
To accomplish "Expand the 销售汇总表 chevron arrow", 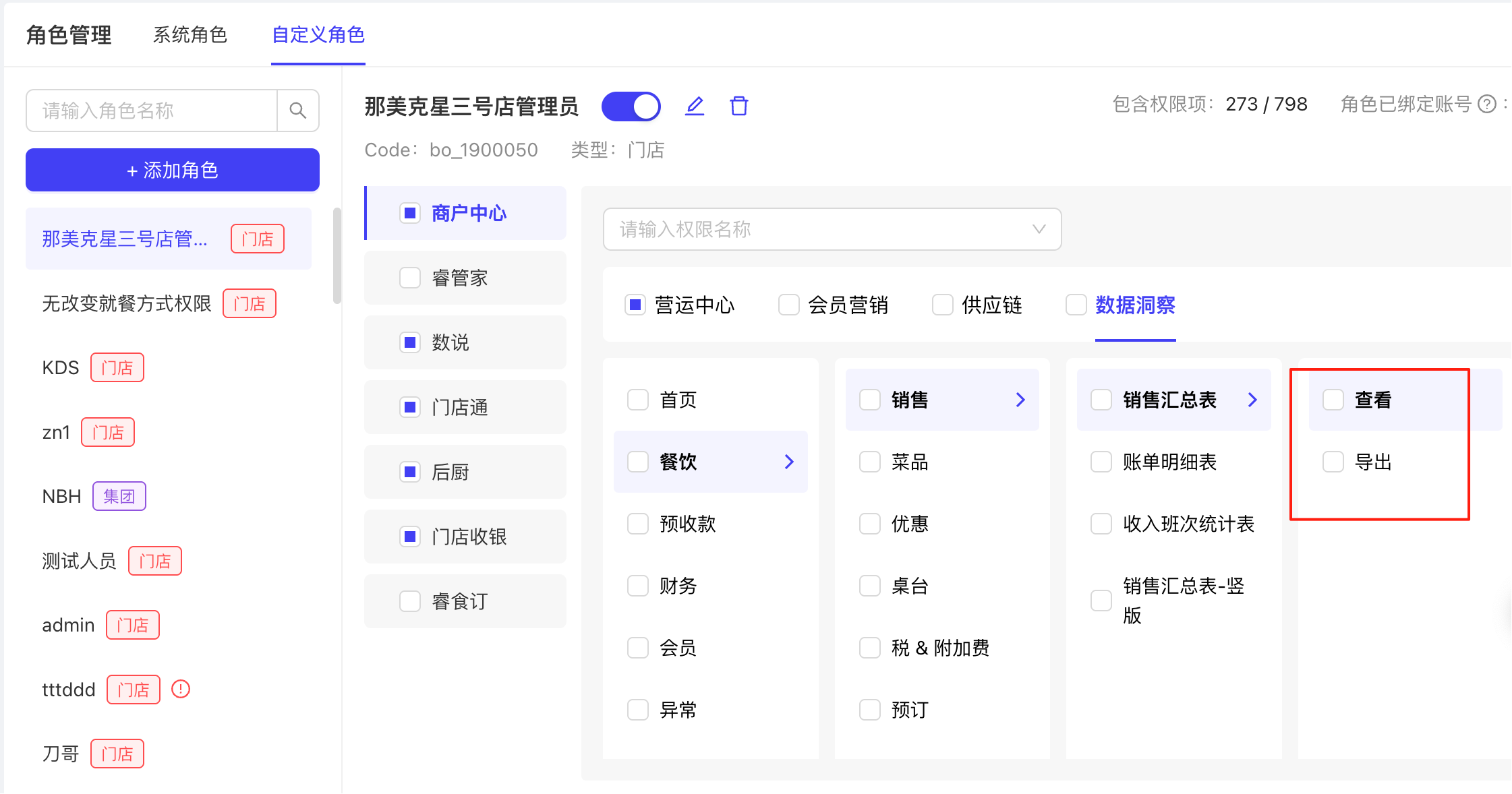I will click(x=1252, y=400).
